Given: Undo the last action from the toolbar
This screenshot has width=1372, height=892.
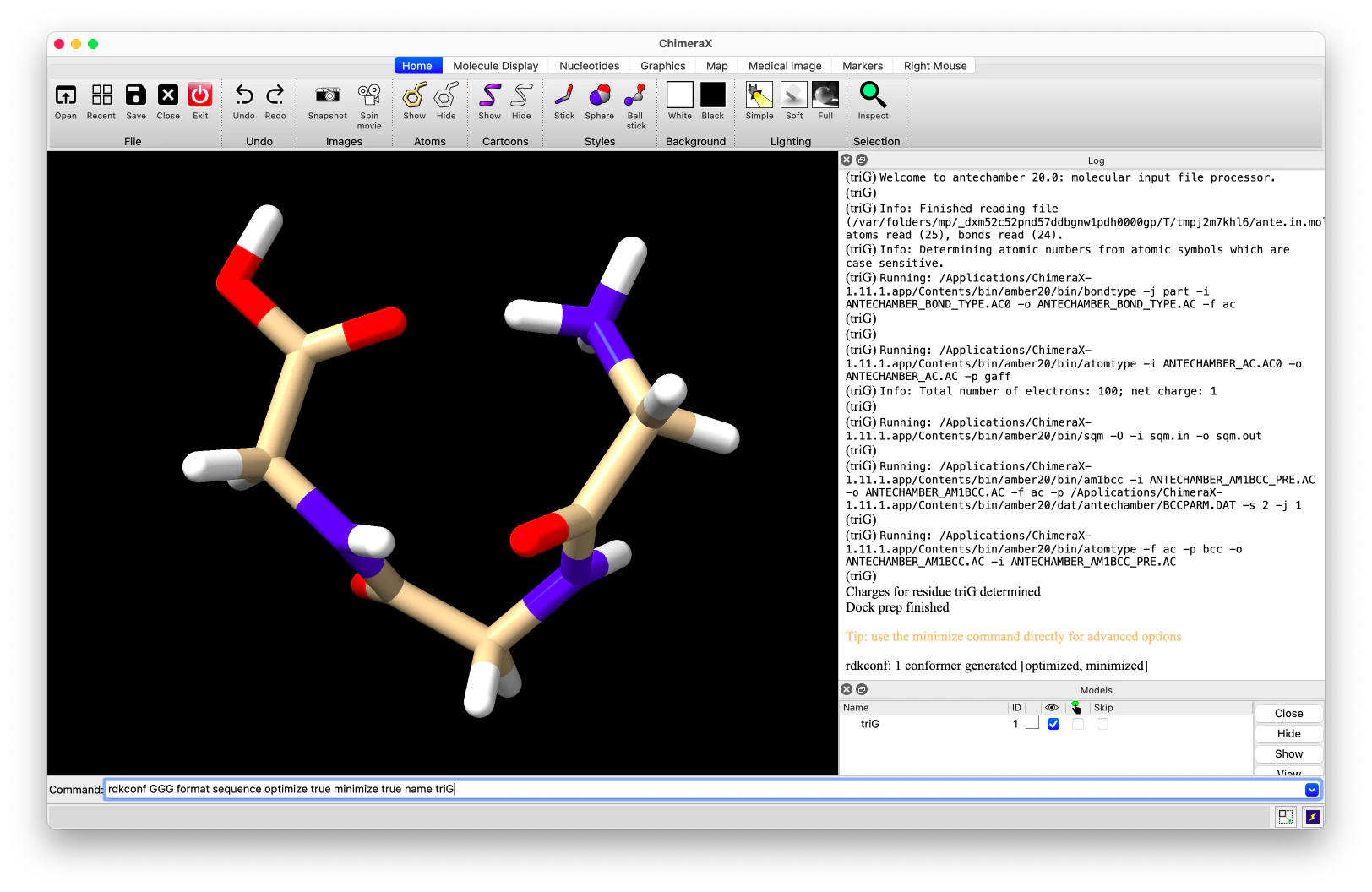Looking at the screenshot, I should tap(243, 101).
